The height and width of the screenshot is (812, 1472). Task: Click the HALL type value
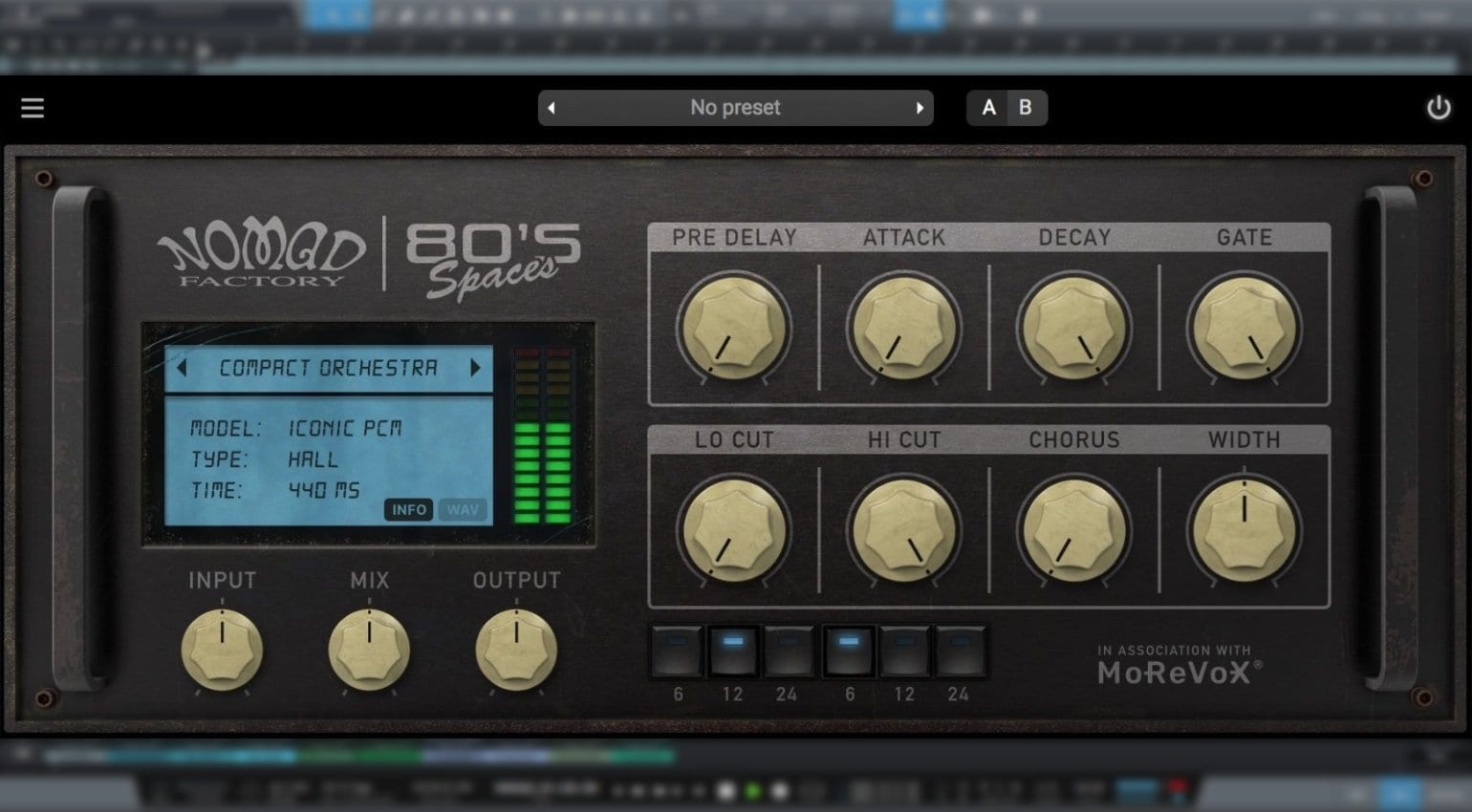314,459
